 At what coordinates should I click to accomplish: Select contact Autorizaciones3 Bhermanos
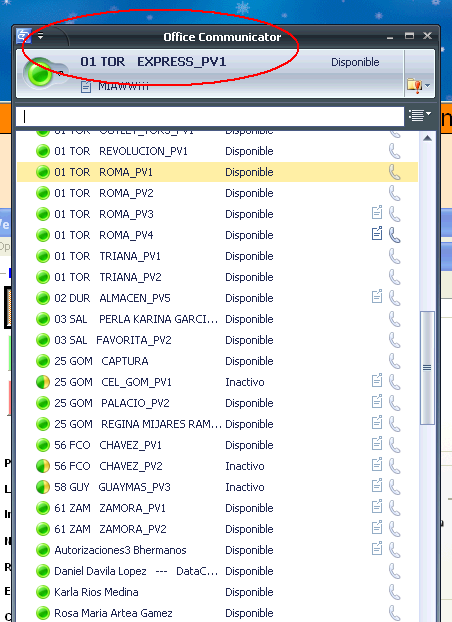tap(217, 551)
